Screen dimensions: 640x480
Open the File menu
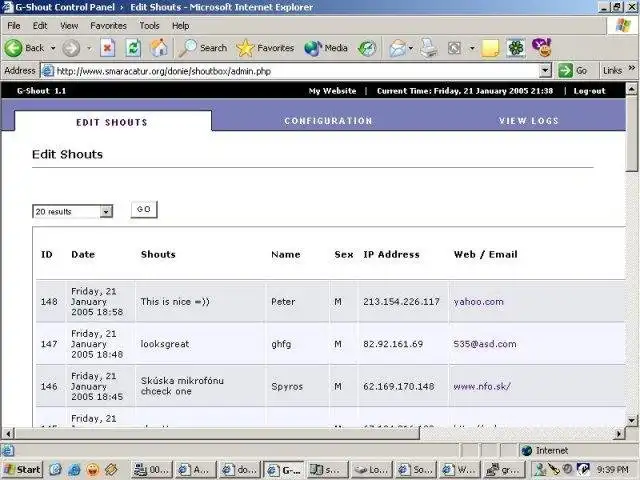pos(14,26)
